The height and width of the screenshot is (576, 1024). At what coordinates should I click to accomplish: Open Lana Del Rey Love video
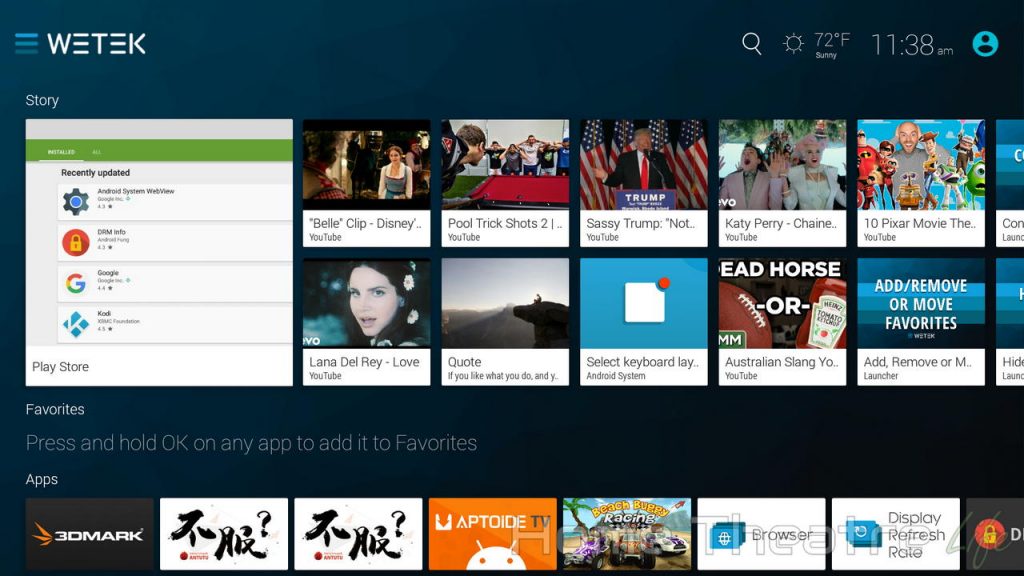[x=366, y=321]
